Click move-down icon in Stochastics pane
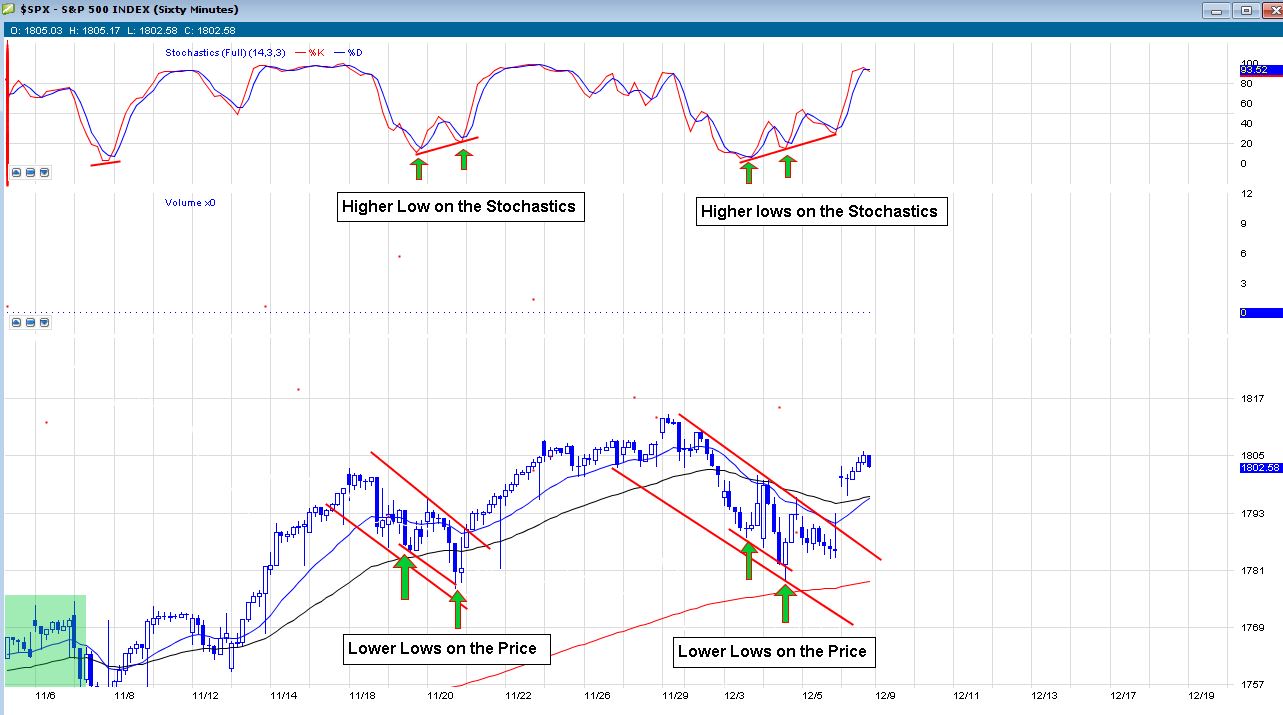Viewport: 1283px width, 715px height. coord(43,172)
